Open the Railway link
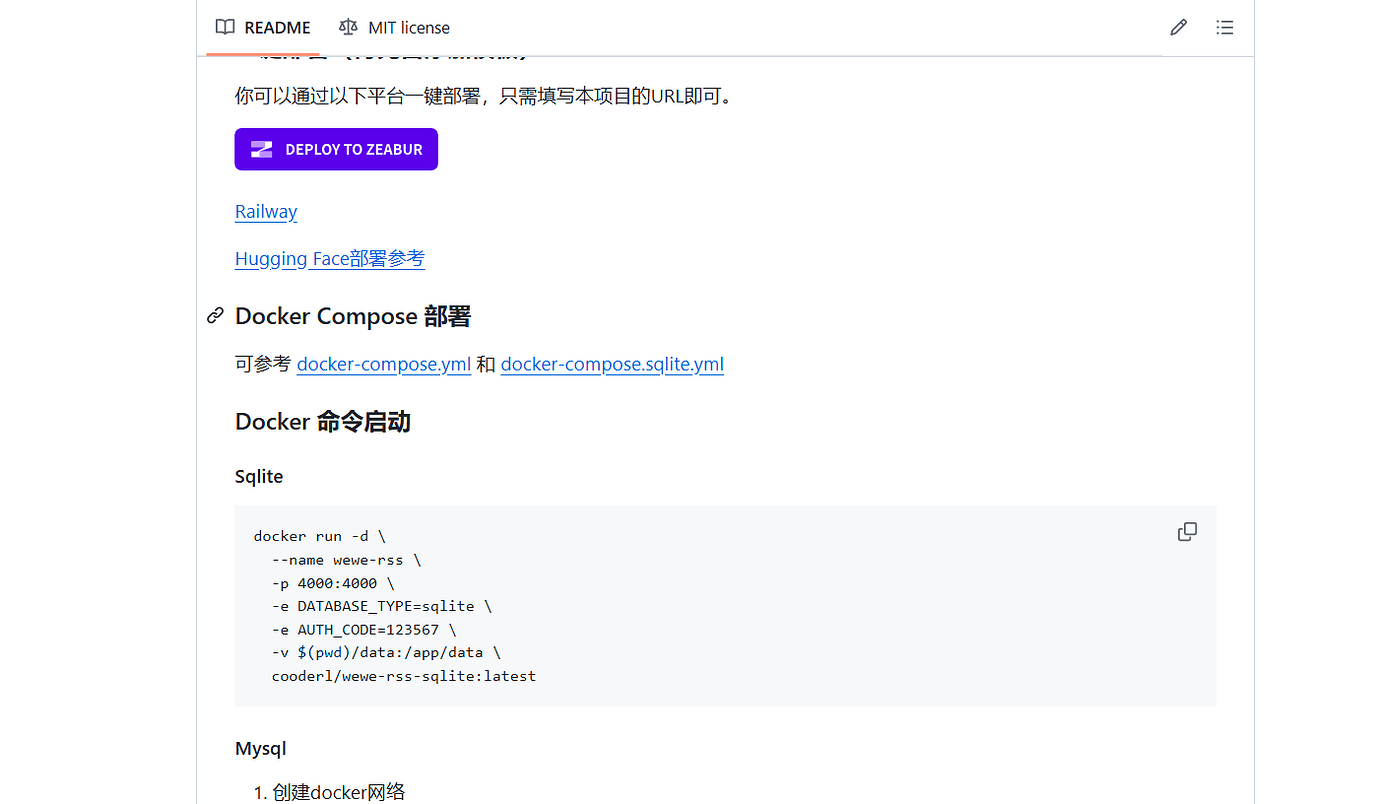The width and height of the screenshot is (1380, 804). click(265, 211)
